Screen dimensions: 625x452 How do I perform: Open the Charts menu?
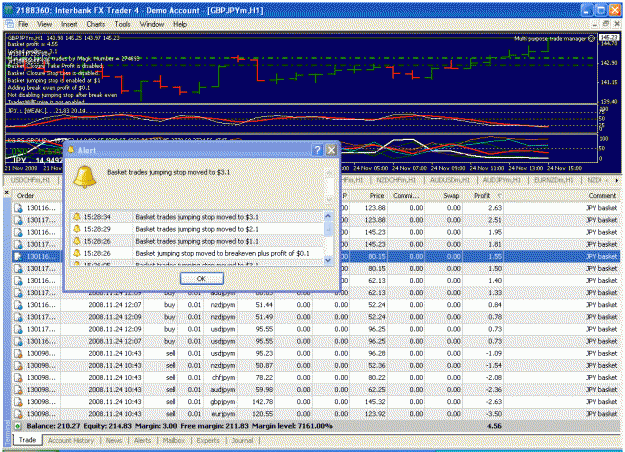96,24
